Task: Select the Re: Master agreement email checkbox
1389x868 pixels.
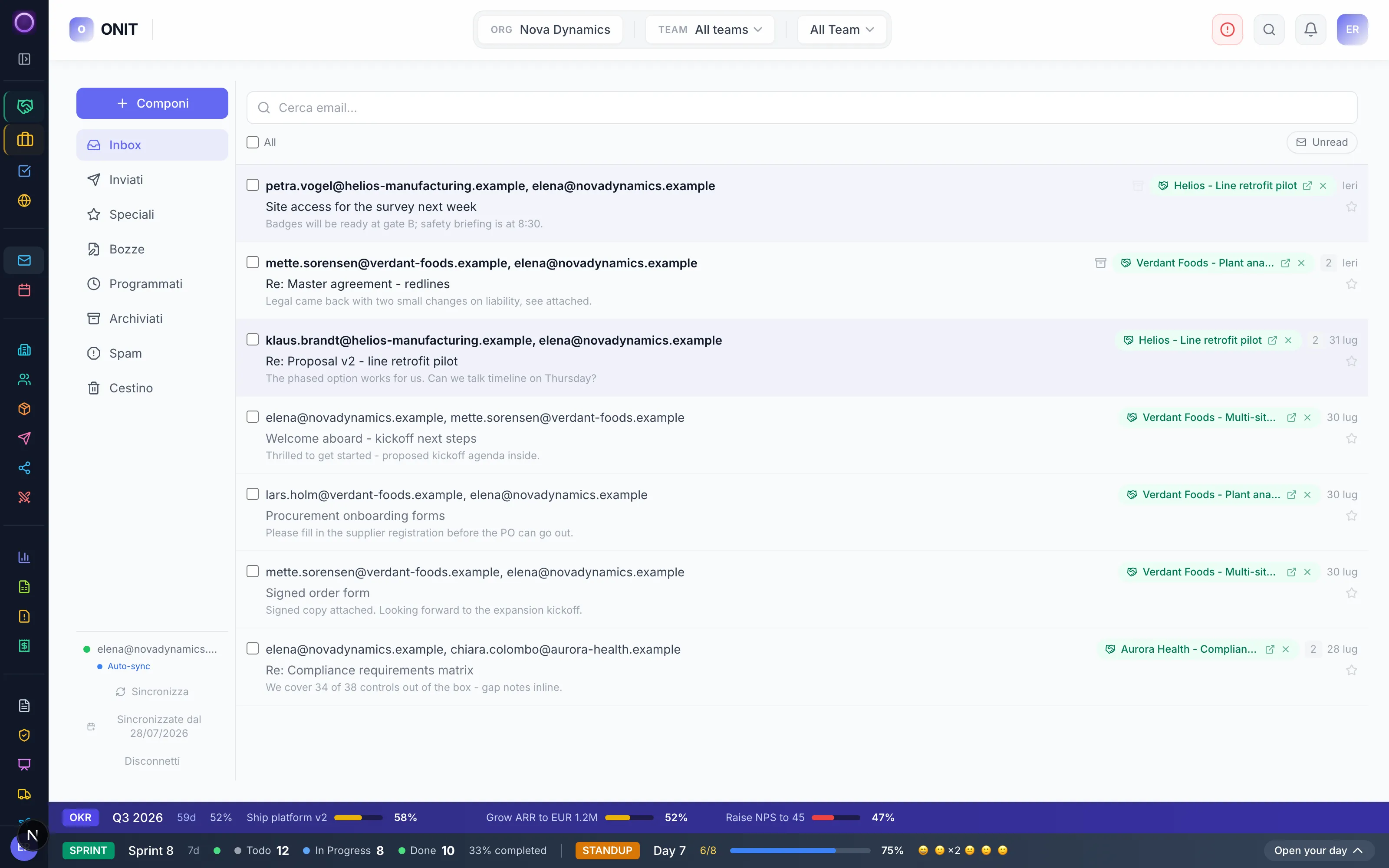Action: [x=253, y=262]
